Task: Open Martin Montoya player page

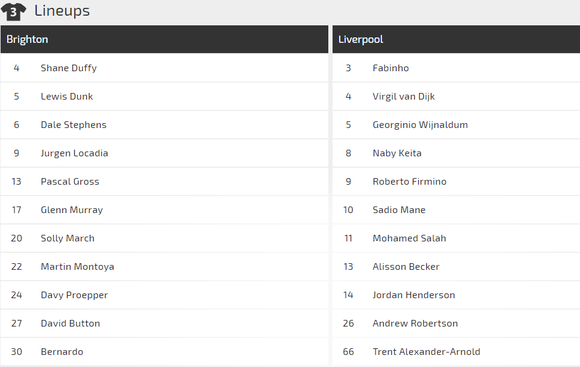Action: pos(77,267)
